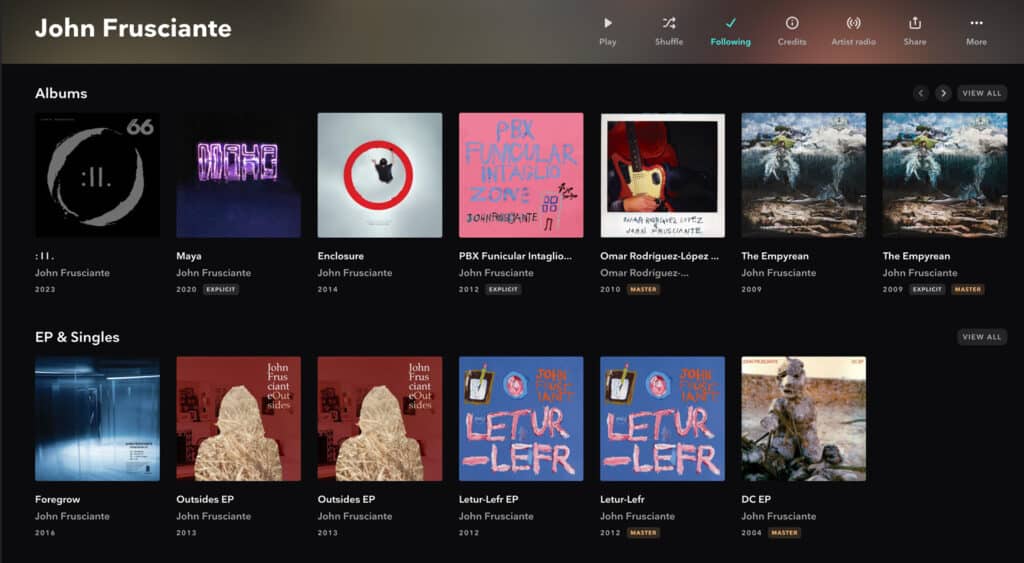Open the Foregrow single cover
This screenshot has width=1024, height=563.
click(97, 419)
